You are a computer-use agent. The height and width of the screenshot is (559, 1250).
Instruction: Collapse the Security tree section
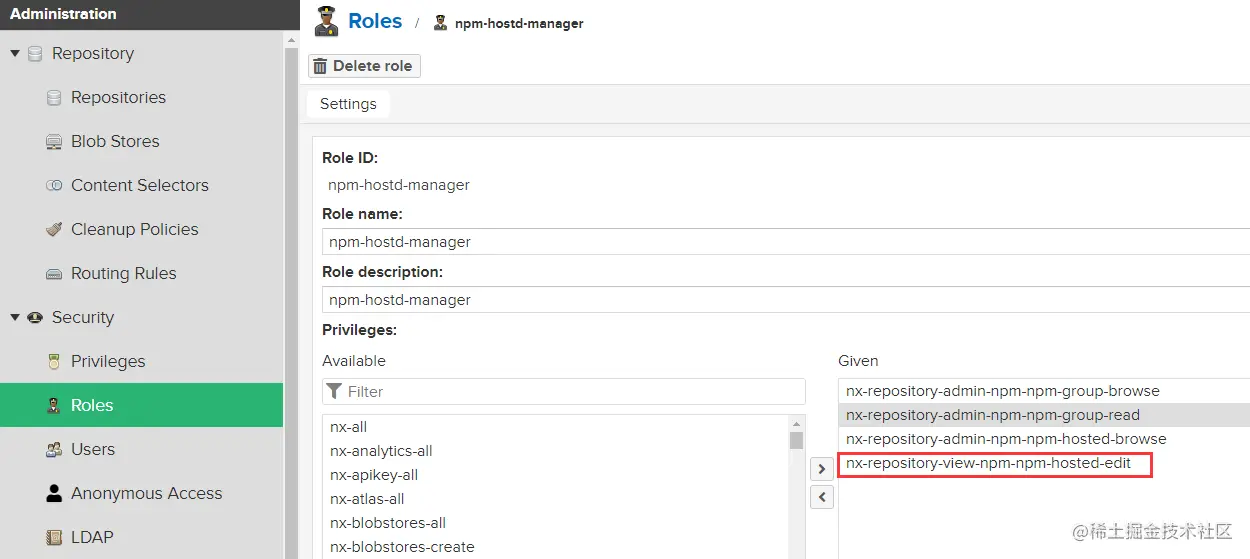tap(15, 318)
